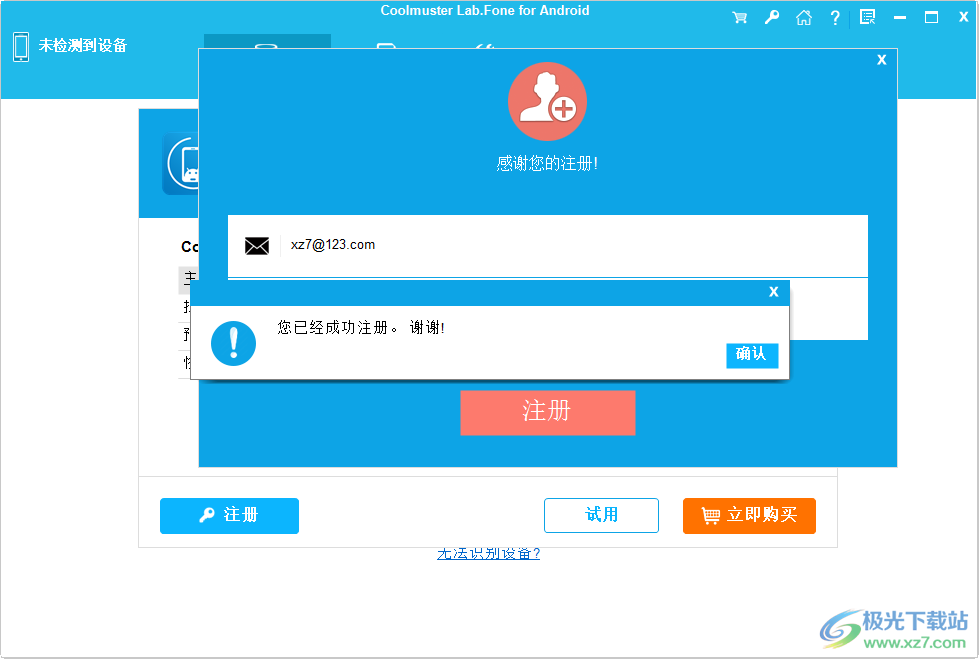Click the envelope icon beside the email address
The width and height of the screenshot is (979, 659).
[x=257, y=245]
